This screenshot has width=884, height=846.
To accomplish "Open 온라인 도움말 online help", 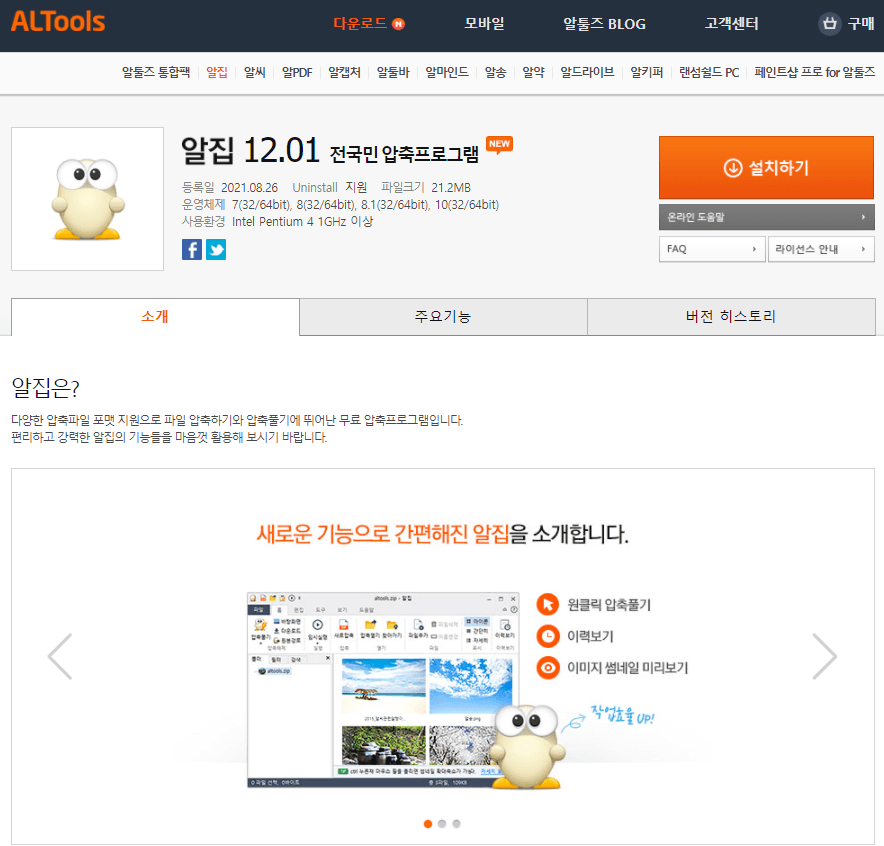I will tap(766, 217).
